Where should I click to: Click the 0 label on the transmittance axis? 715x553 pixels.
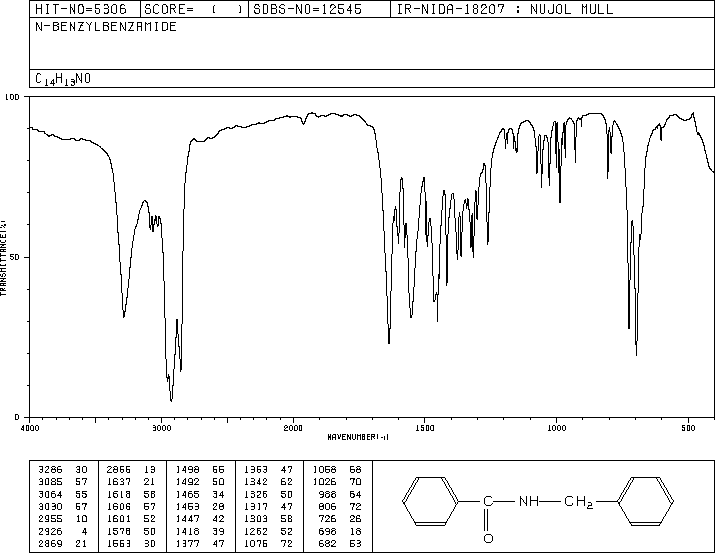coord(17,417)
